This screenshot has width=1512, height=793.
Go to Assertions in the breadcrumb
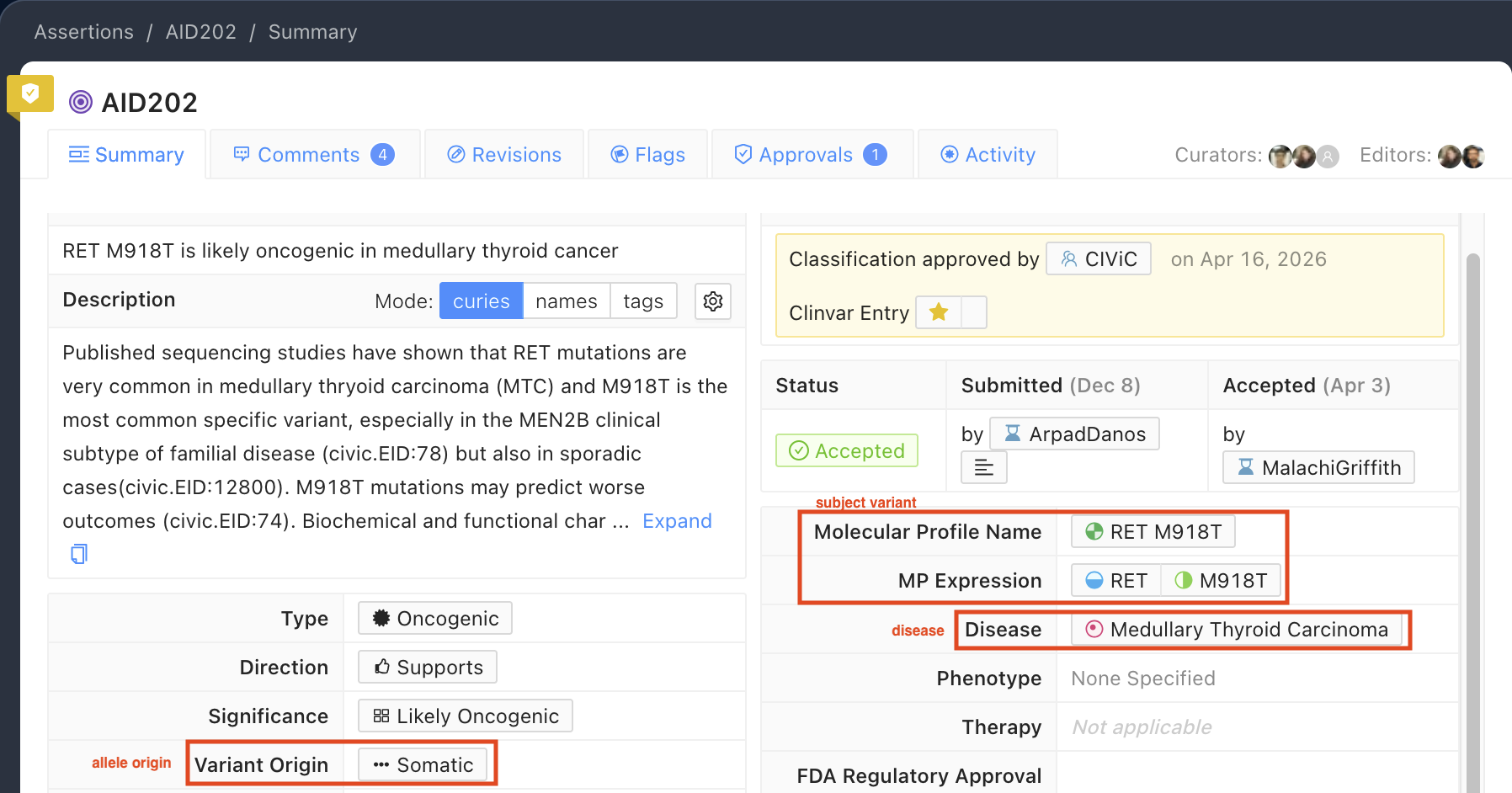point(84,32)
